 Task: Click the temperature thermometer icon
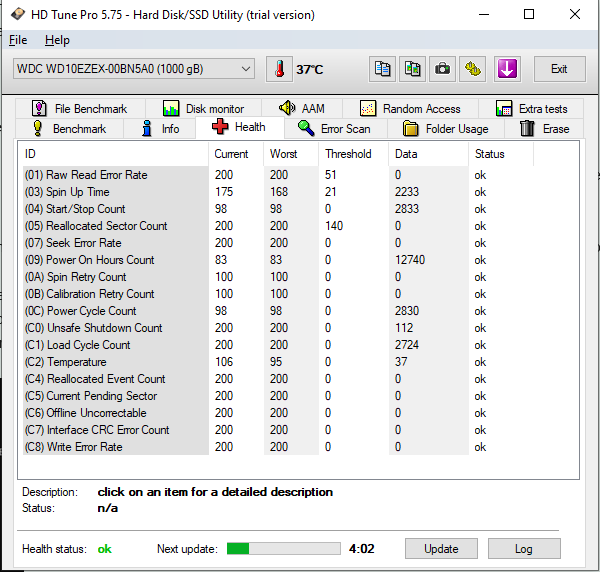click(279, 69)
